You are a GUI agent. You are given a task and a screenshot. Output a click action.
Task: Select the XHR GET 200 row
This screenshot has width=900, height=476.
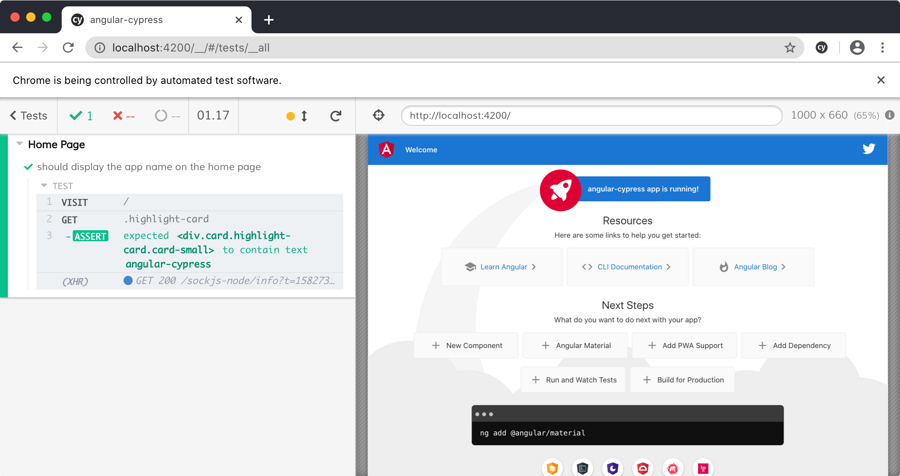tap(190, 281)
